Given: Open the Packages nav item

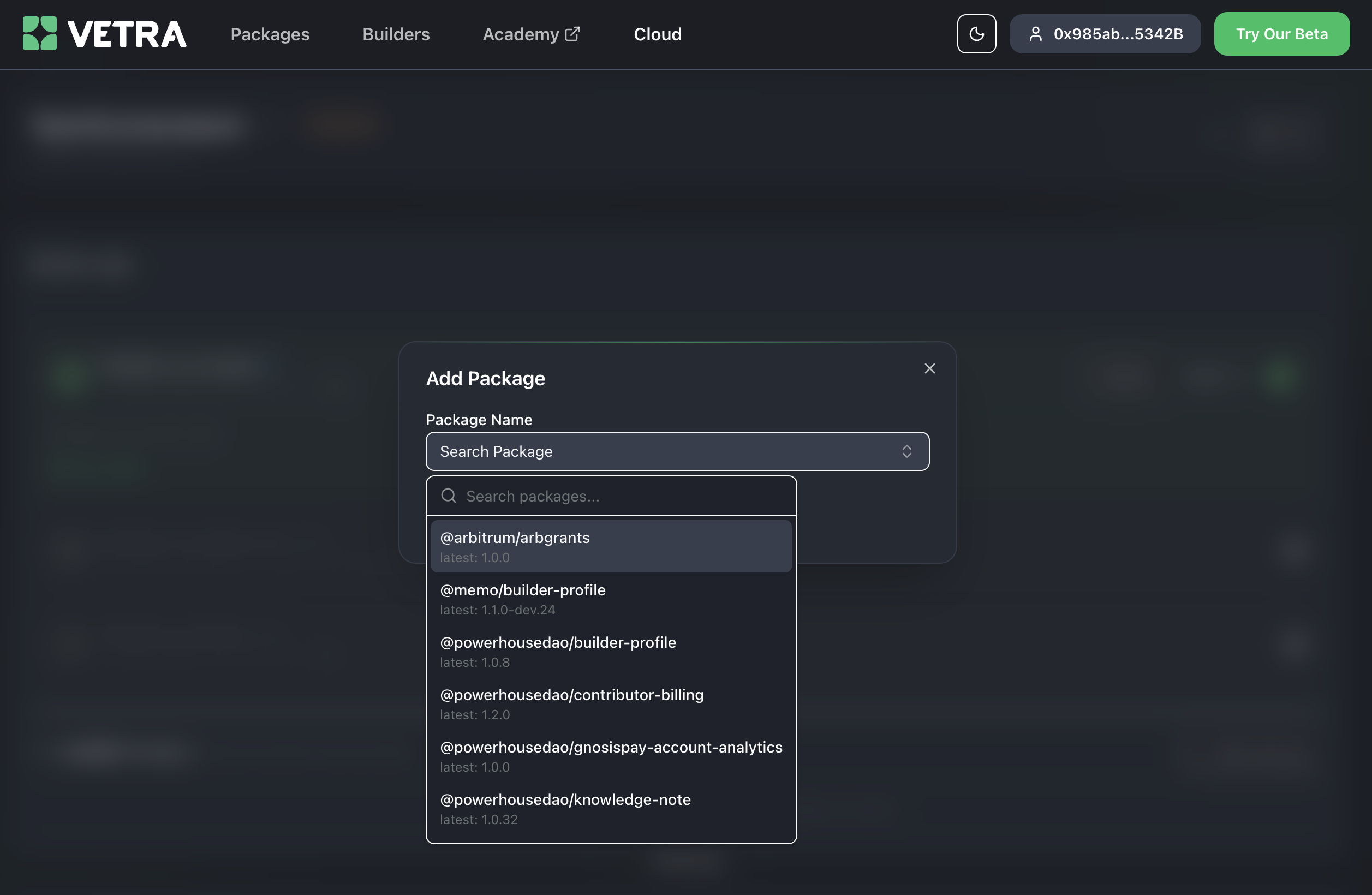Looking at the screenshot, I should [x=270, y=34].
